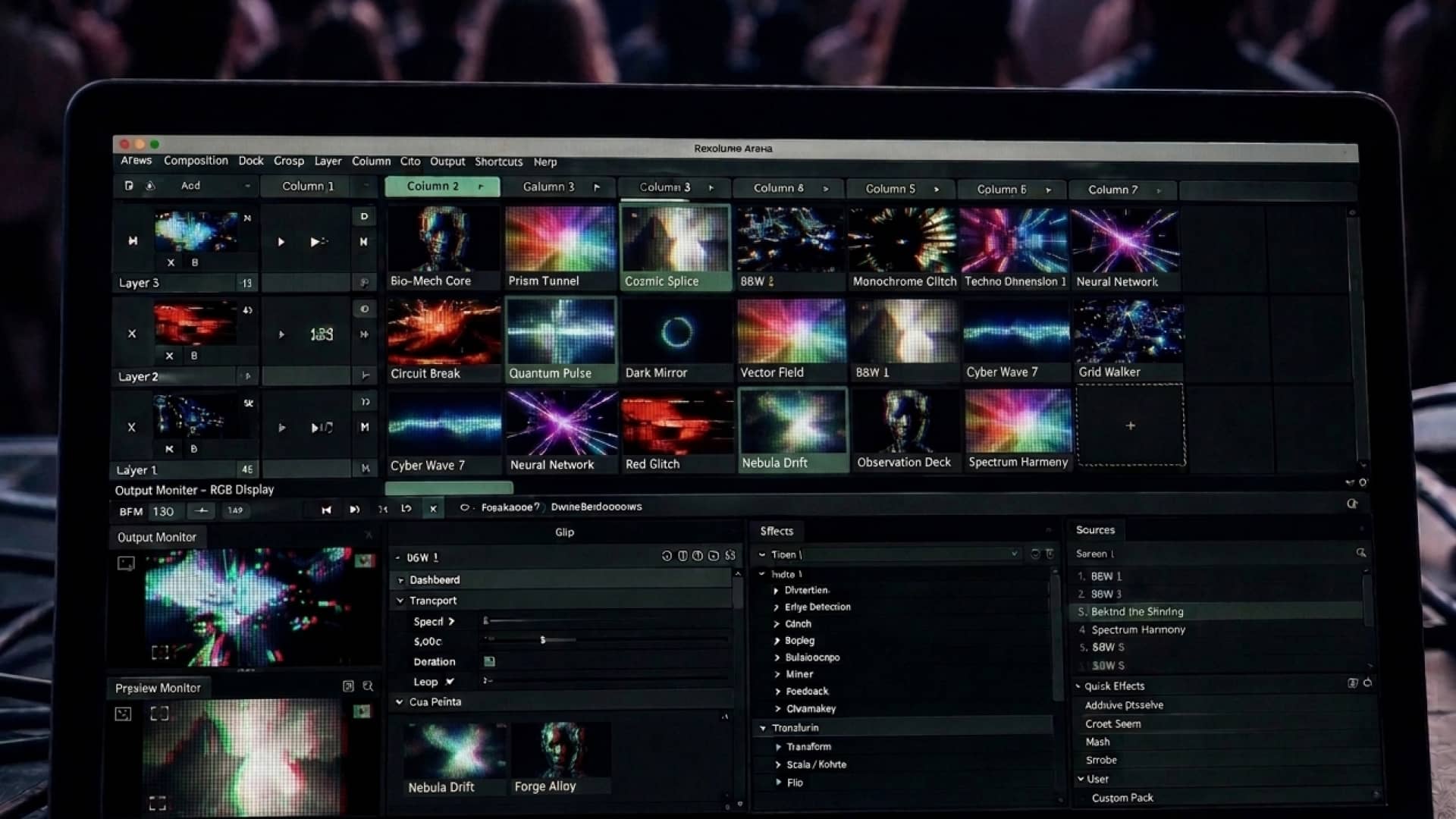Play the Layer 1 clip
The width and height of the screenshot is (1456, 819).
(281, 428)
